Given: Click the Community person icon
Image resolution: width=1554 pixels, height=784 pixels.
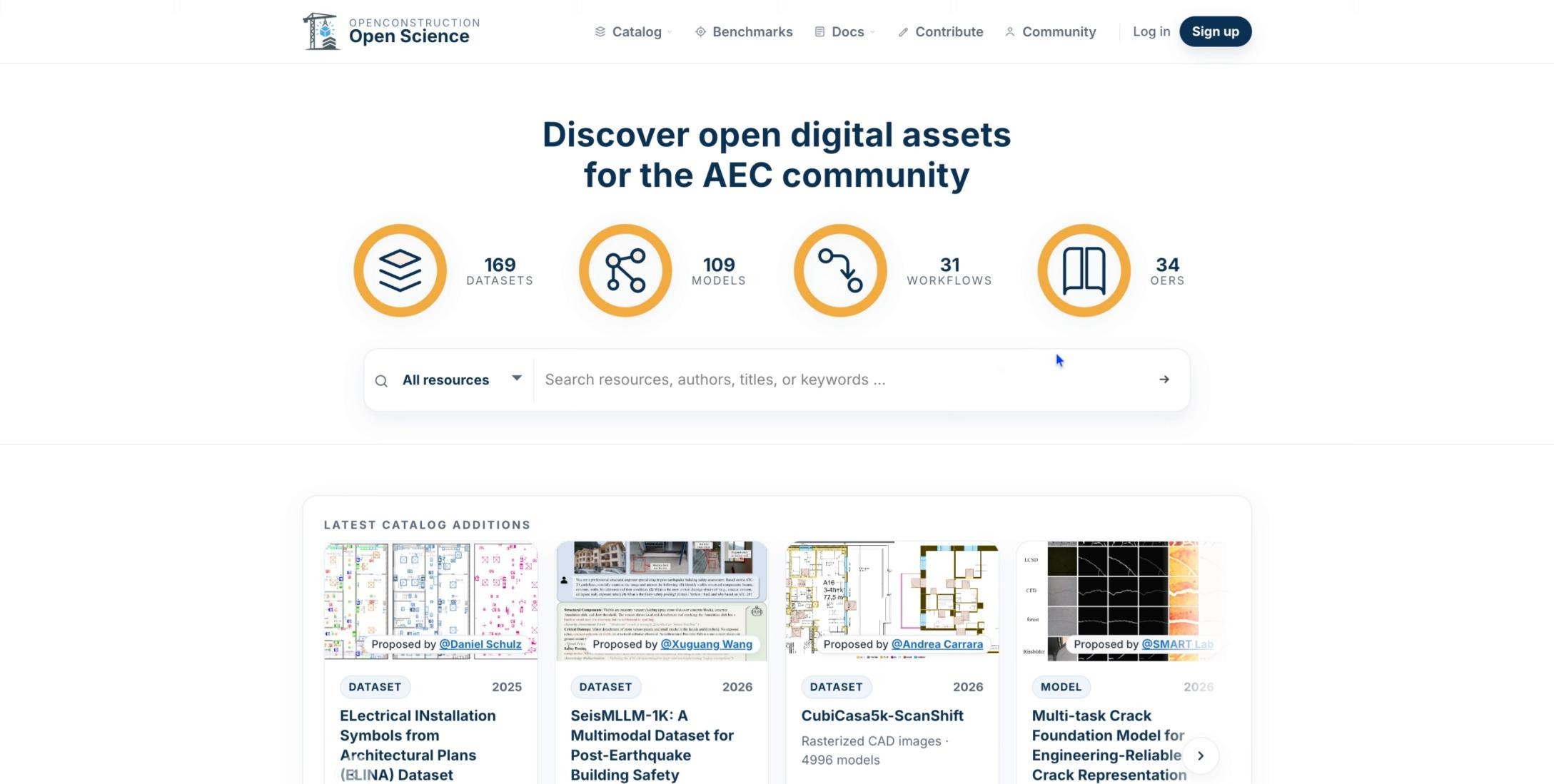Looking at the screenshot, I should pyautogui.click(x=1010, y=31).
